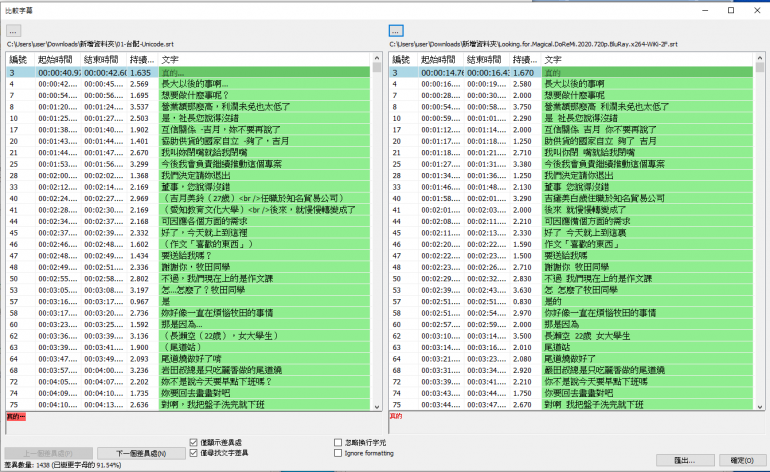Select highlighted right row number 3 with 1.670

point(571,73)
